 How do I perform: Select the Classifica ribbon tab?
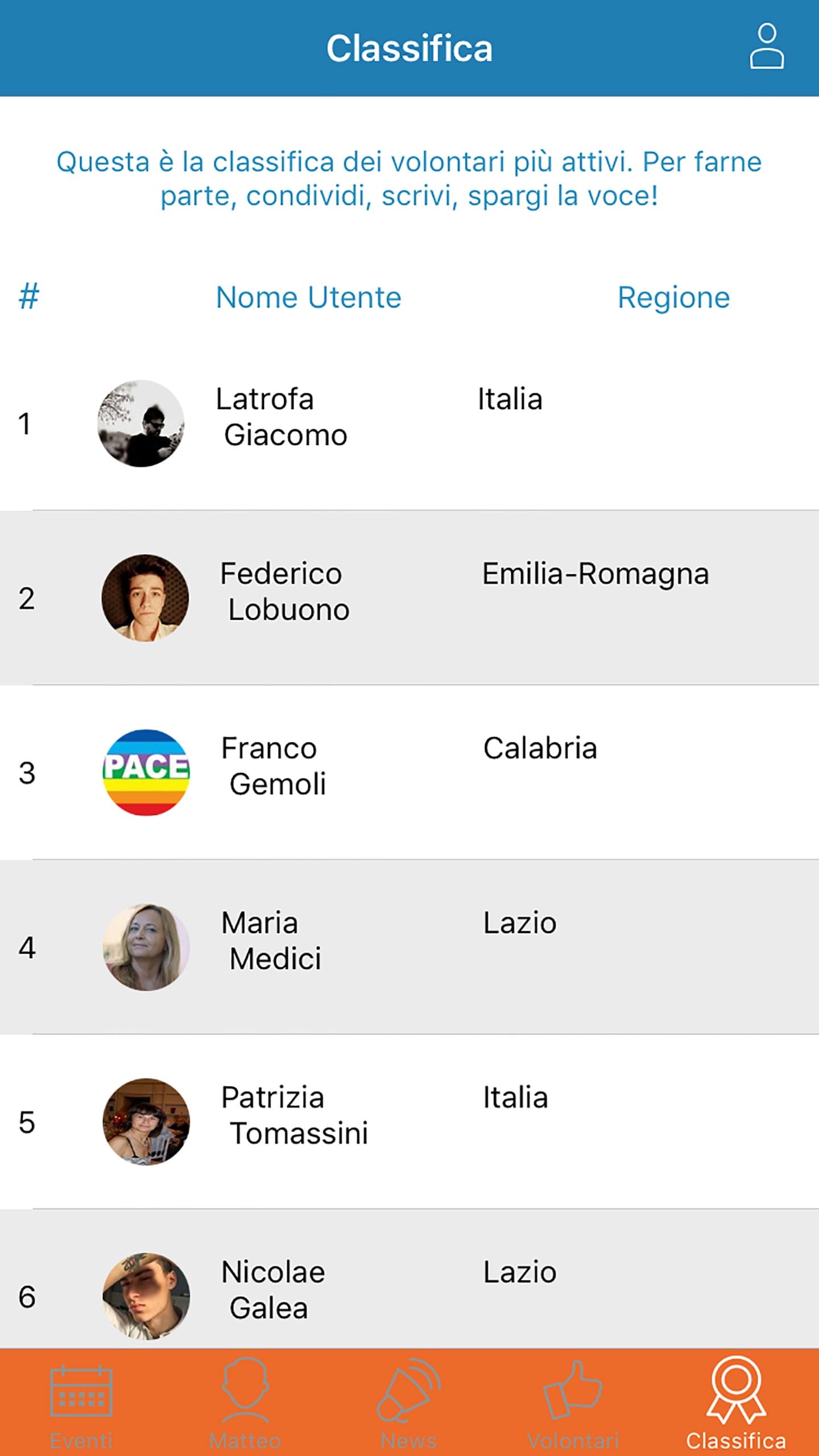coord(736,1401)
